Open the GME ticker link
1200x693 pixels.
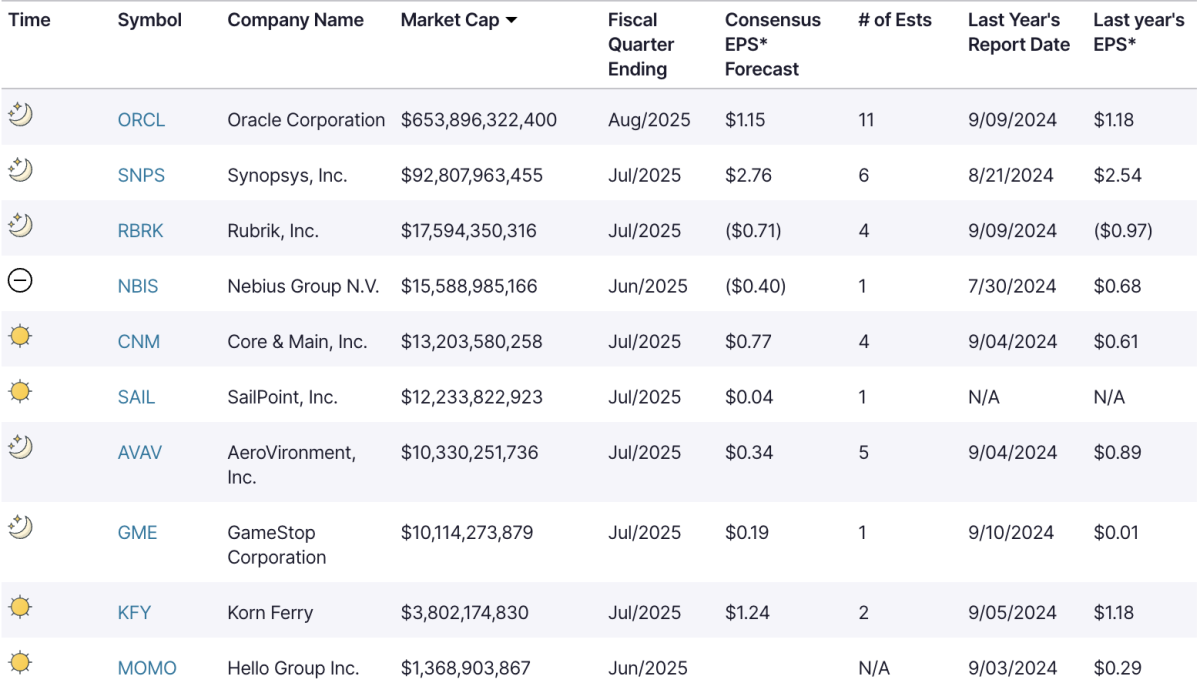click(137, 532)
